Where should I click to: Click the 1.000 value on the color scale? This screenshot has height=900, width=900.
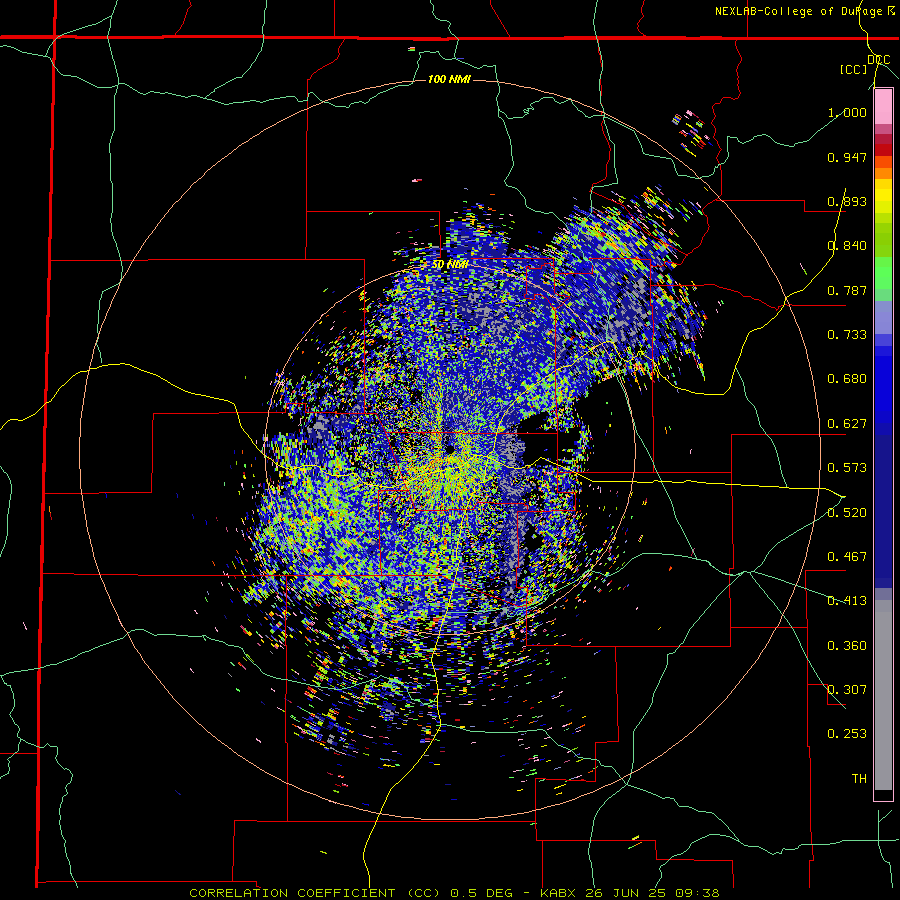(847, 112)
